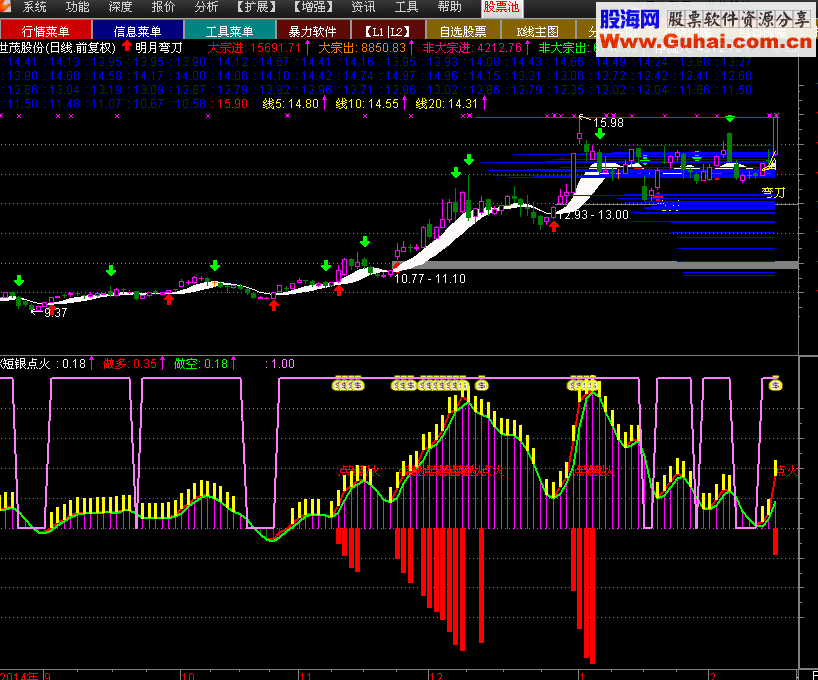Click the app logo icon at top-left
Image resolution: width=818 pixels, height=680 pixels.
point(5,6)
